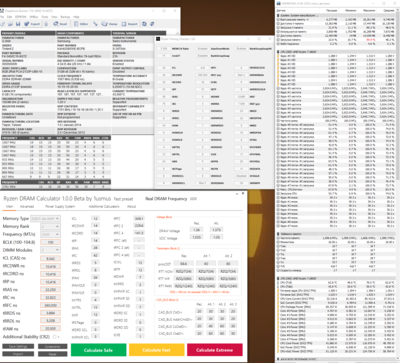Expand the Memory Rank dropdown
The height and width of the screenshot is (363, 400).
coord(50,226)
